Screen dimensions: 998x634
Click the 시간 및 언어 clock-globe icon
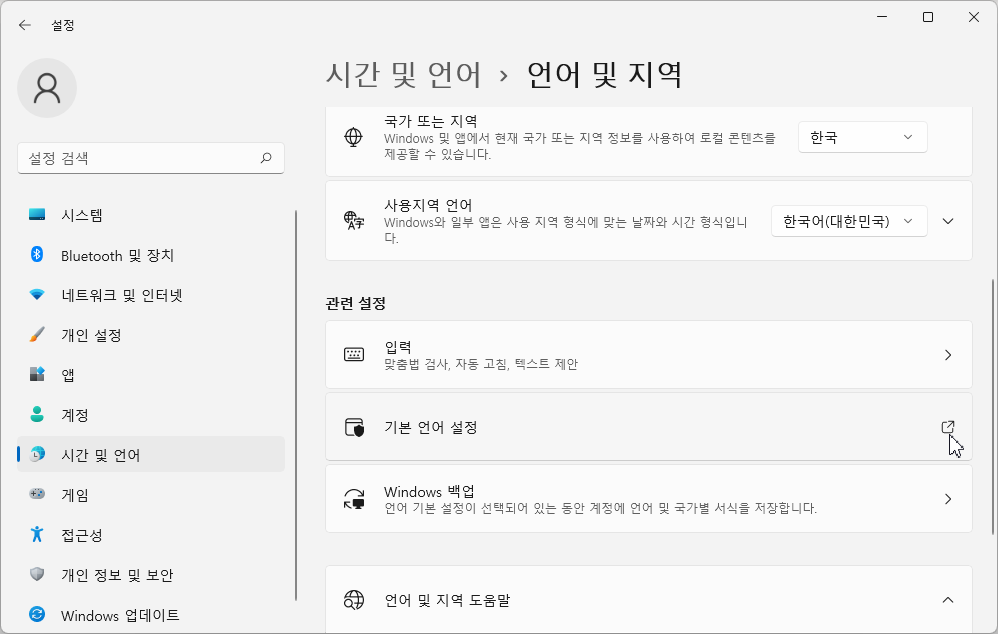(x=38, y=454)
